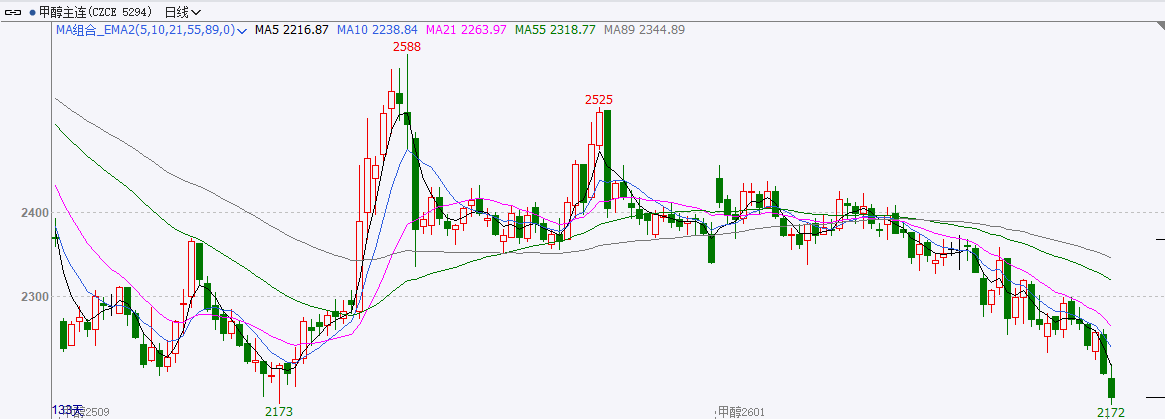The width and height of the screenshot is (1165, 419).
Task: Select the MA10 2238.84 legend label
Action: click(x=377, y=30)
